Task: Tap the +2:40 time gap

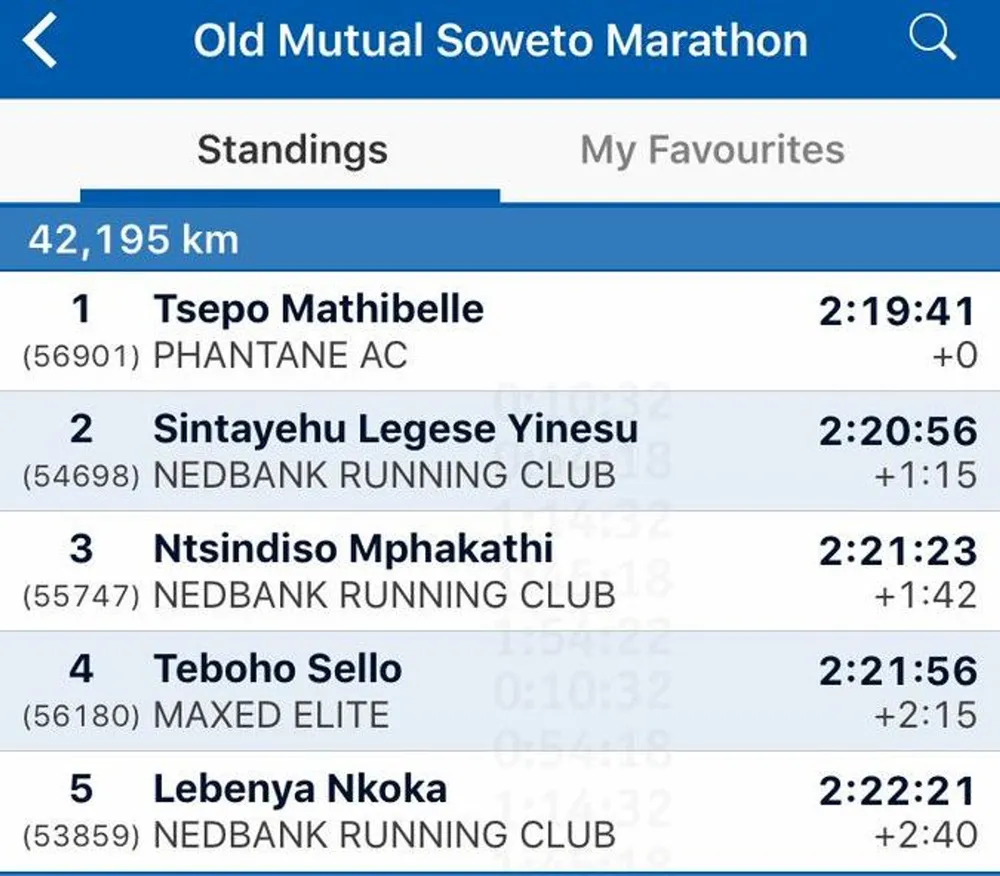Action: [925, 835]
